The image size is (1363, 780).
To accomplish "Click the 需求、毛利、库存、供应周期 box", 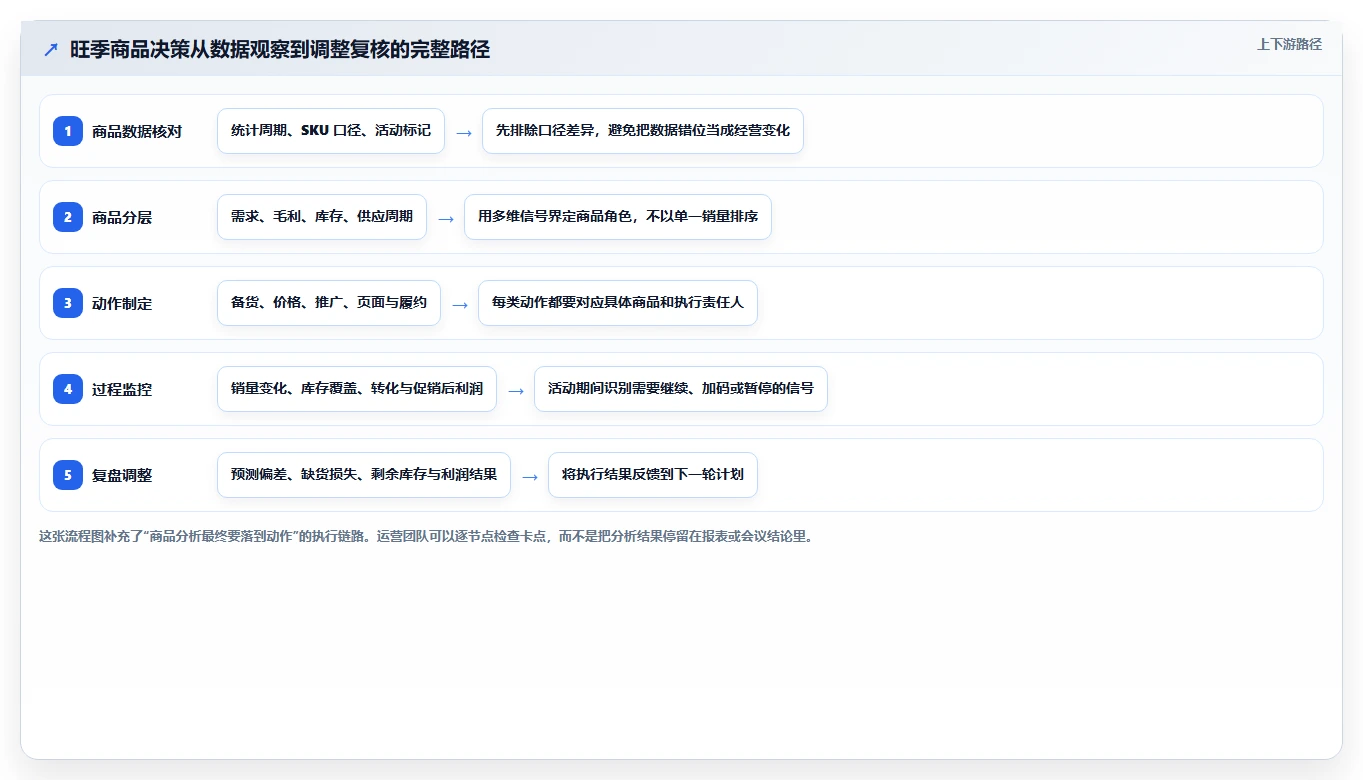I will 322,217.
